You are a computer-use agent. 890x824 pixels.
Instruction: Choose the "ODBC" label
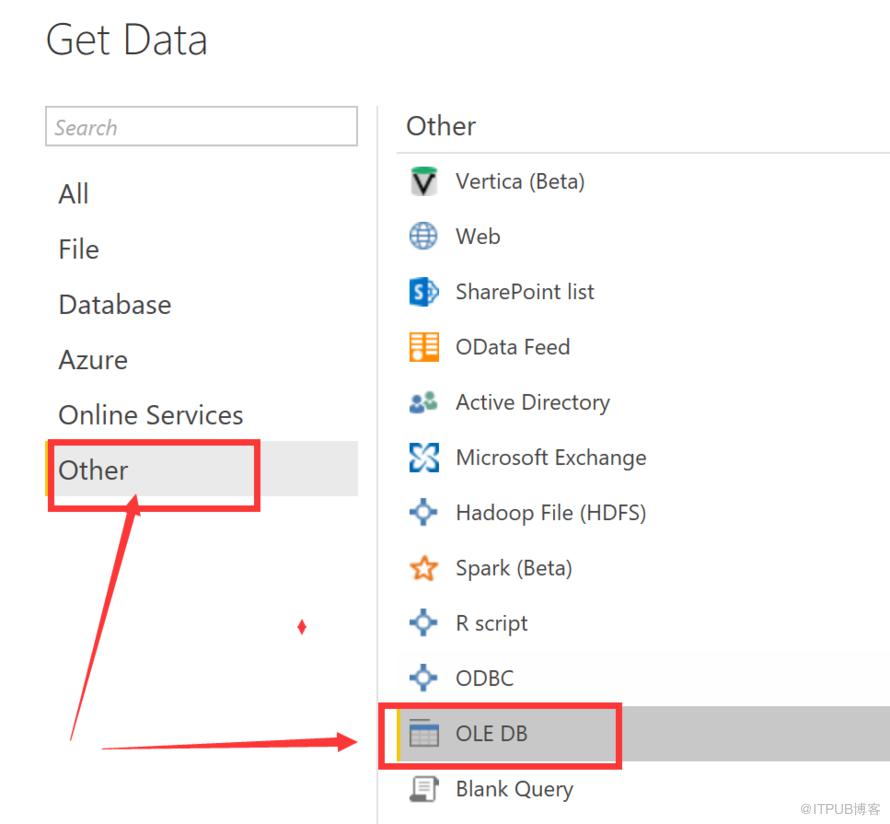(485, 678)
